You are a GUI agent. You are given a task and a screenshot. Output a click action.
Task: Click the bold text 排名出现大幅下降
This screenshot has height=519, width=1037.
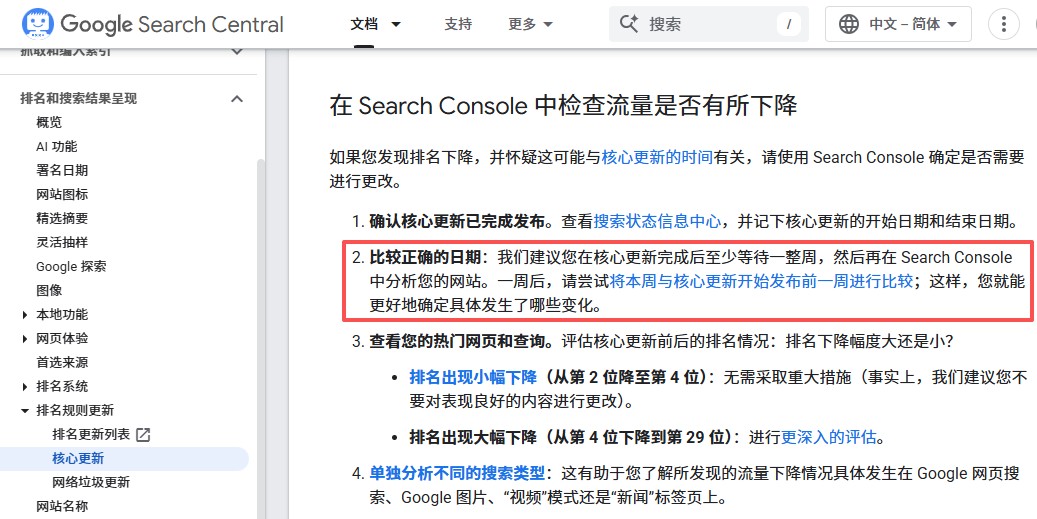(473, 437)
